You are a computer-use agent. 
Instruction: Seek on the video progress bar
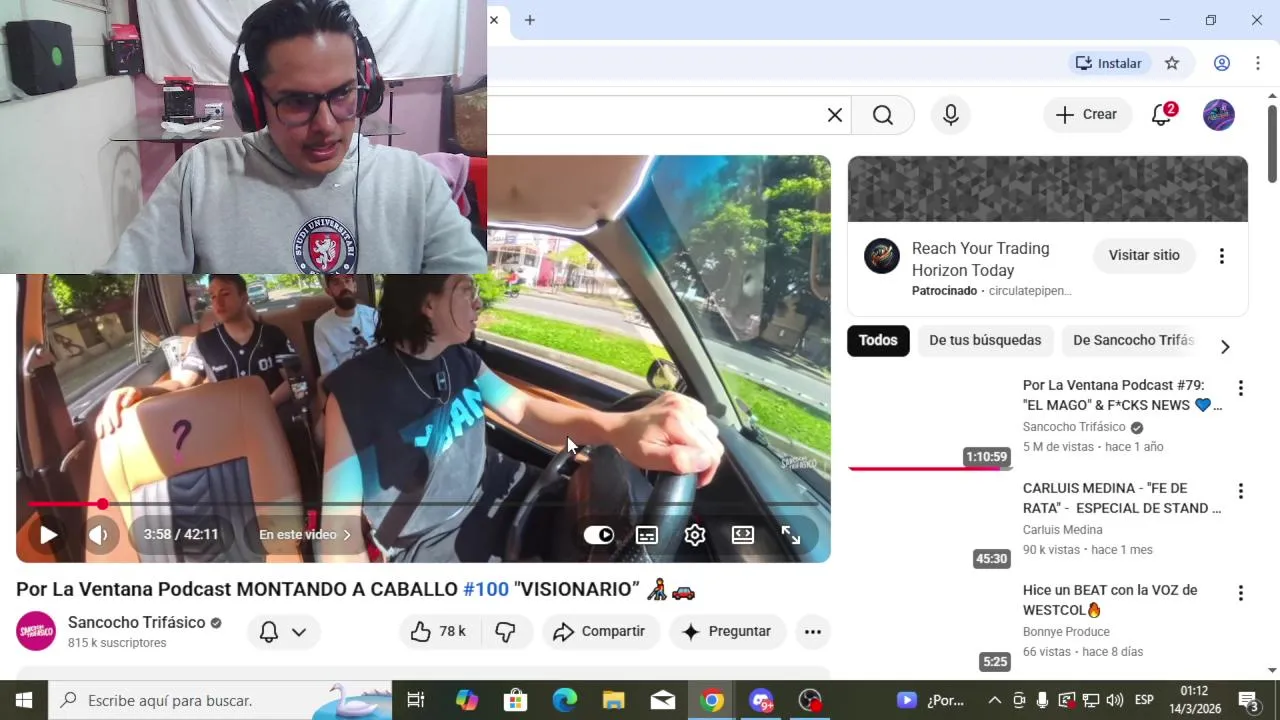[x=423, y=504]
